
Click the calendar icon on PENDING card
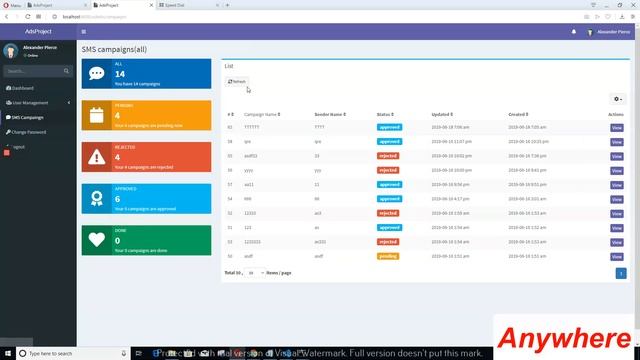coord(97,115)
